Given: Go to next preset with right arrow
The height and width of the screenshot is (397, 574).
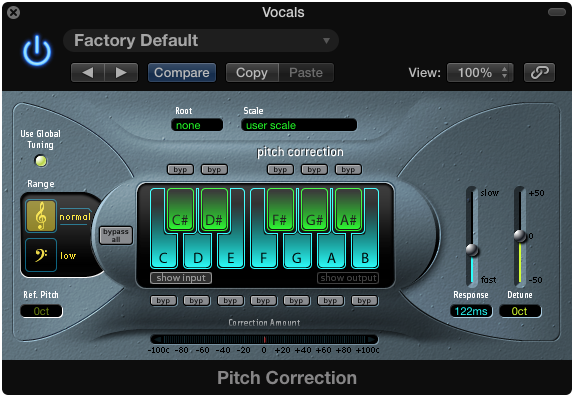Looking at the screenshot, I should (x=121, y=72).
